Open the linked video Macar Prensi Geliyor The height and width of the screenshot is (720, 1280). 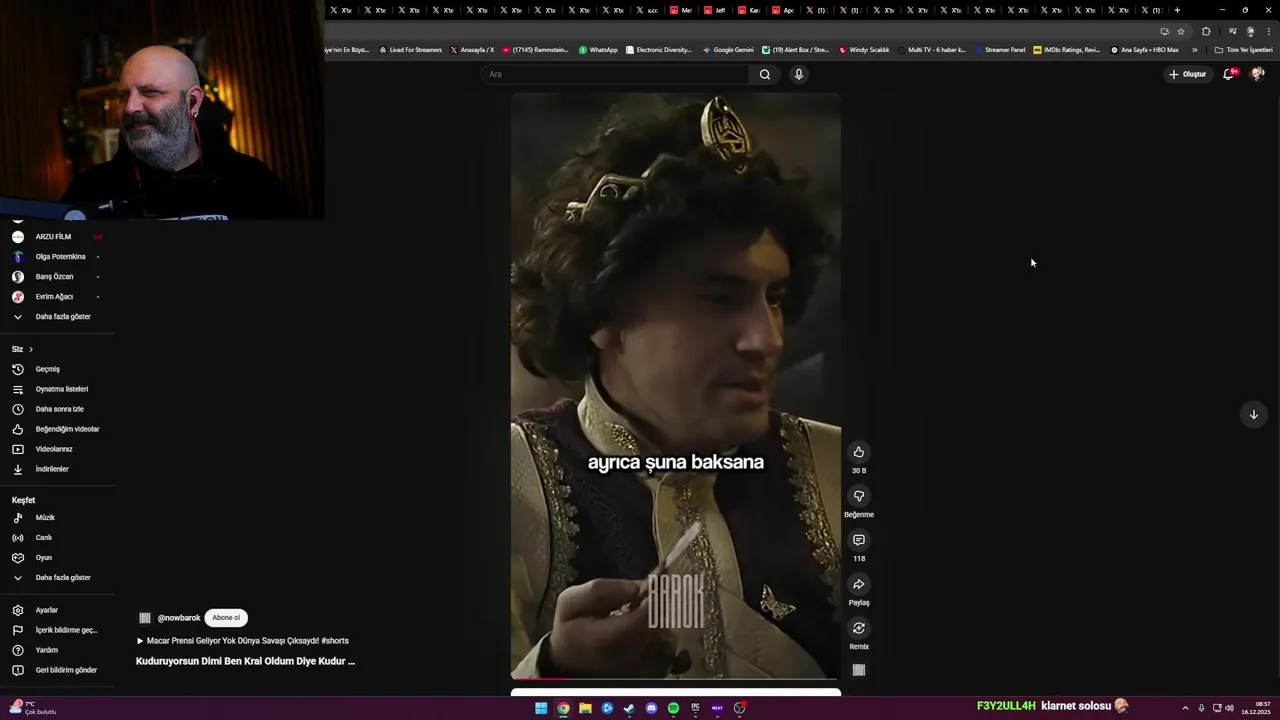(242, 641)
